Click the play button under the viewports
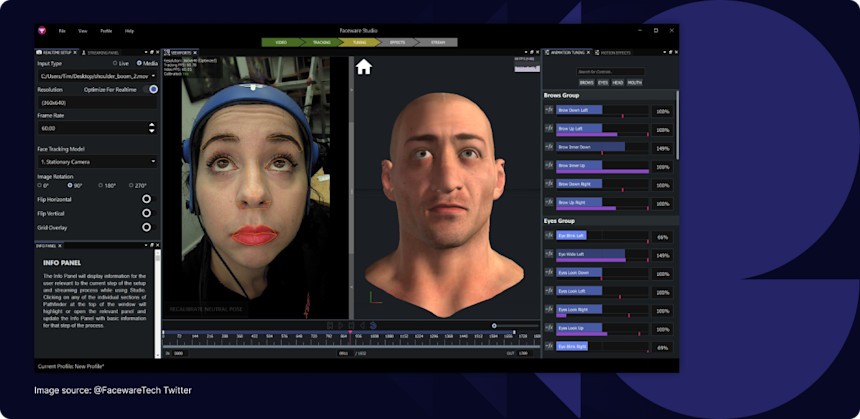860x419 pixels. [x=341, y=325]
